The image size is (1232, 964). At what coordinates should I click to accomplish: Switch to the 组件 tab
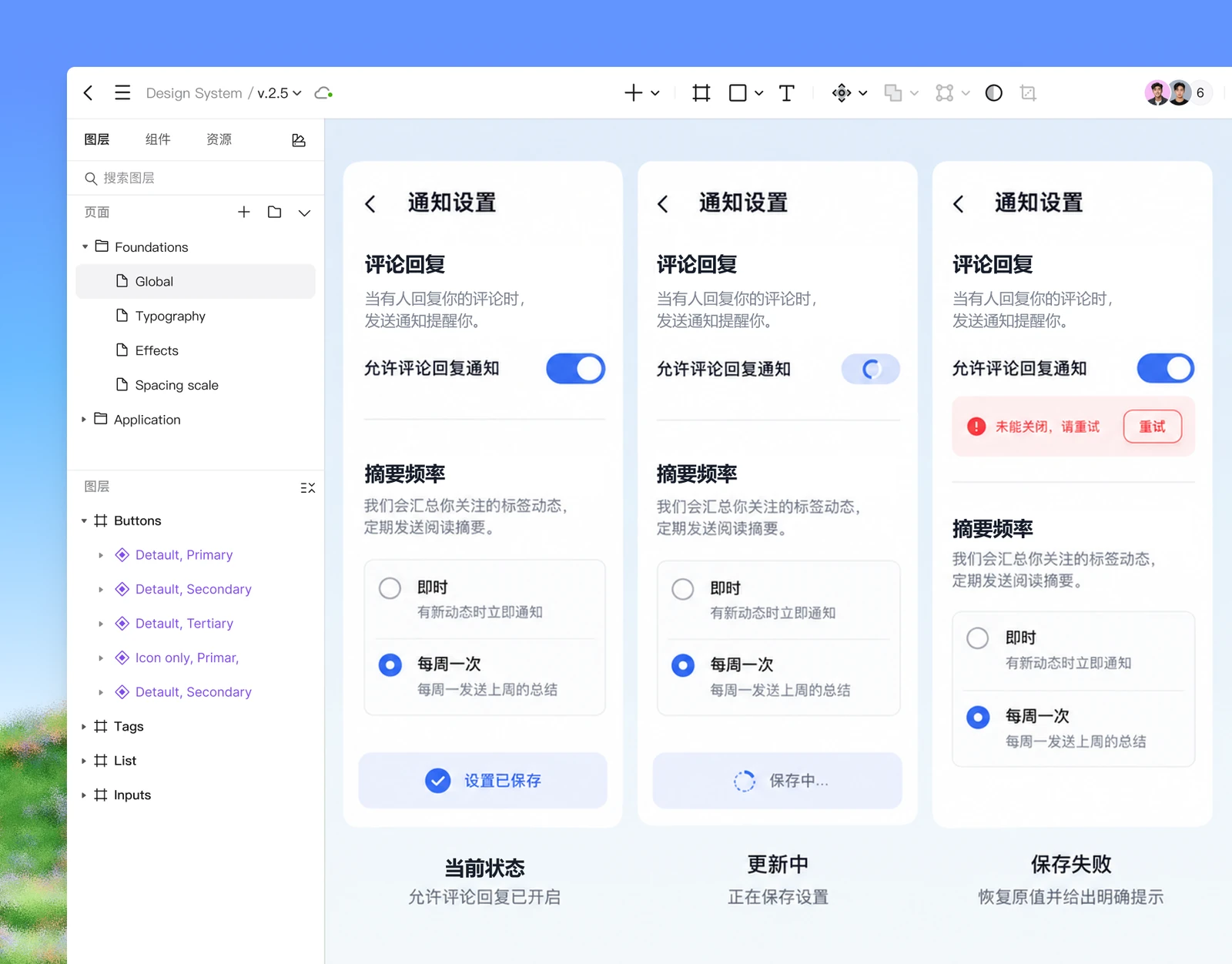158,139
